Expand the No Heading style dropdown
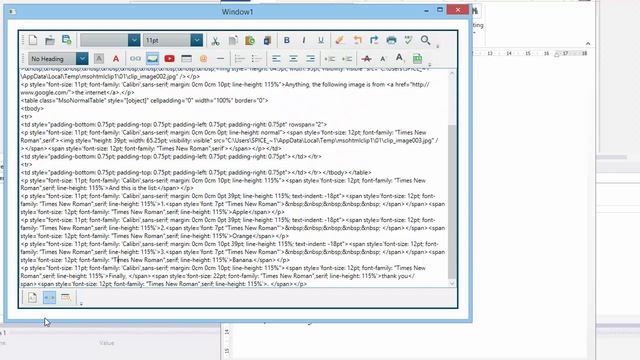Viewport: 640px width, 360px height. point(82,59)
